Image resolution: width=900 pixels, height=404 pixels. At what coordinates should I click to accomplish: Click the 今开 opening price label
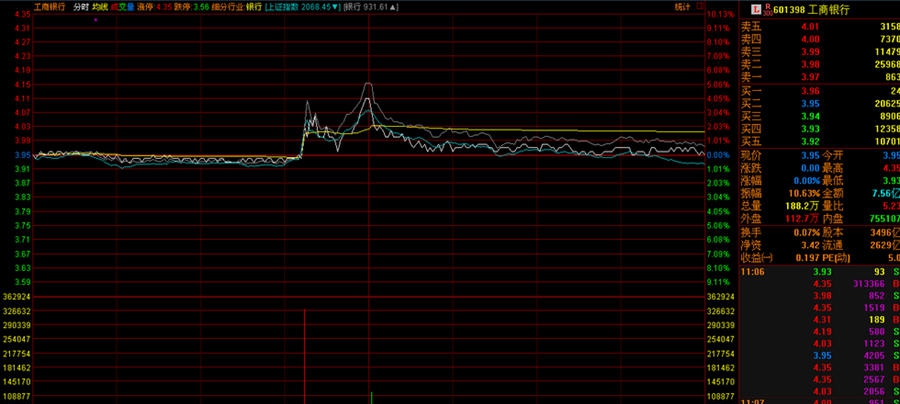[x=833, y=156]
